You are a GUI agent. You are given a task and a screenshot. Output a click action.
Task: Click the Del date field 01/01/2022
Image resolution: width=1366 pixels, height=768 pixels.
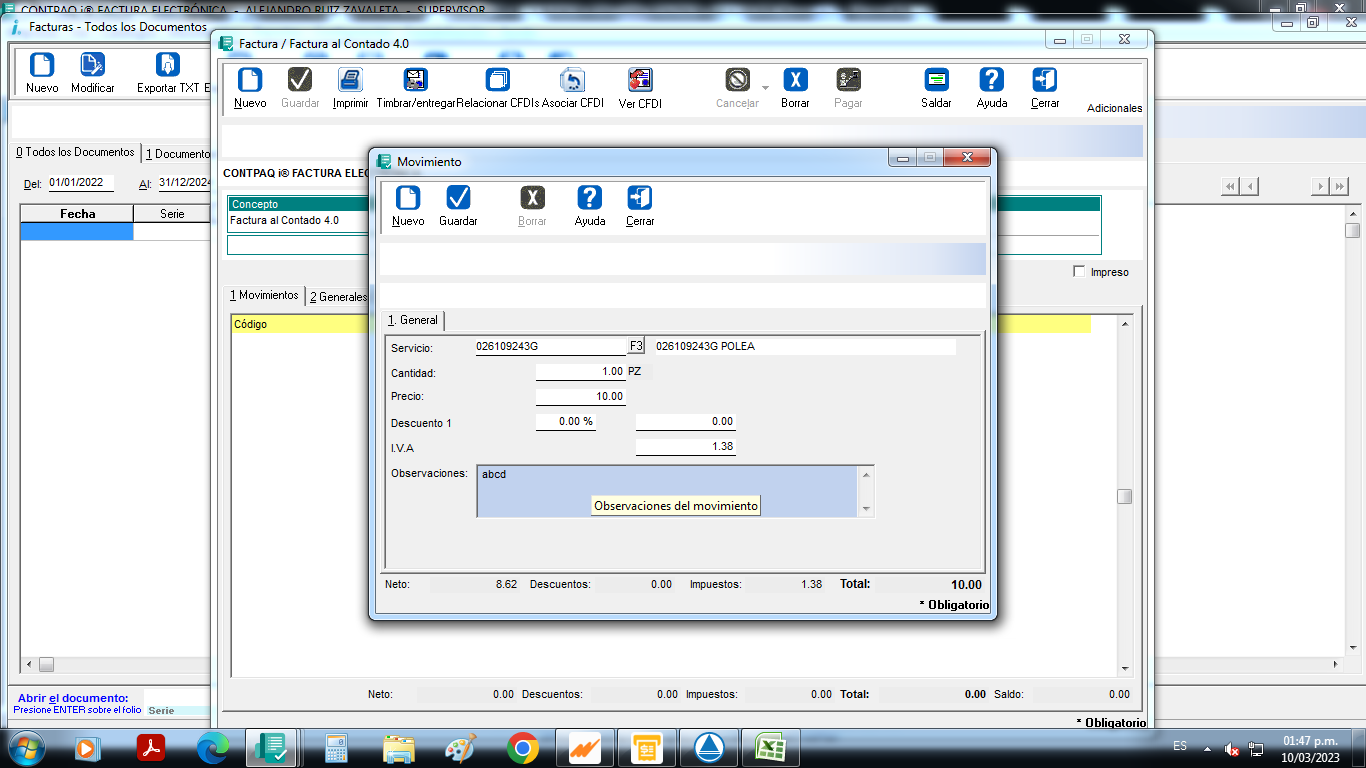(x=81, y=183)
